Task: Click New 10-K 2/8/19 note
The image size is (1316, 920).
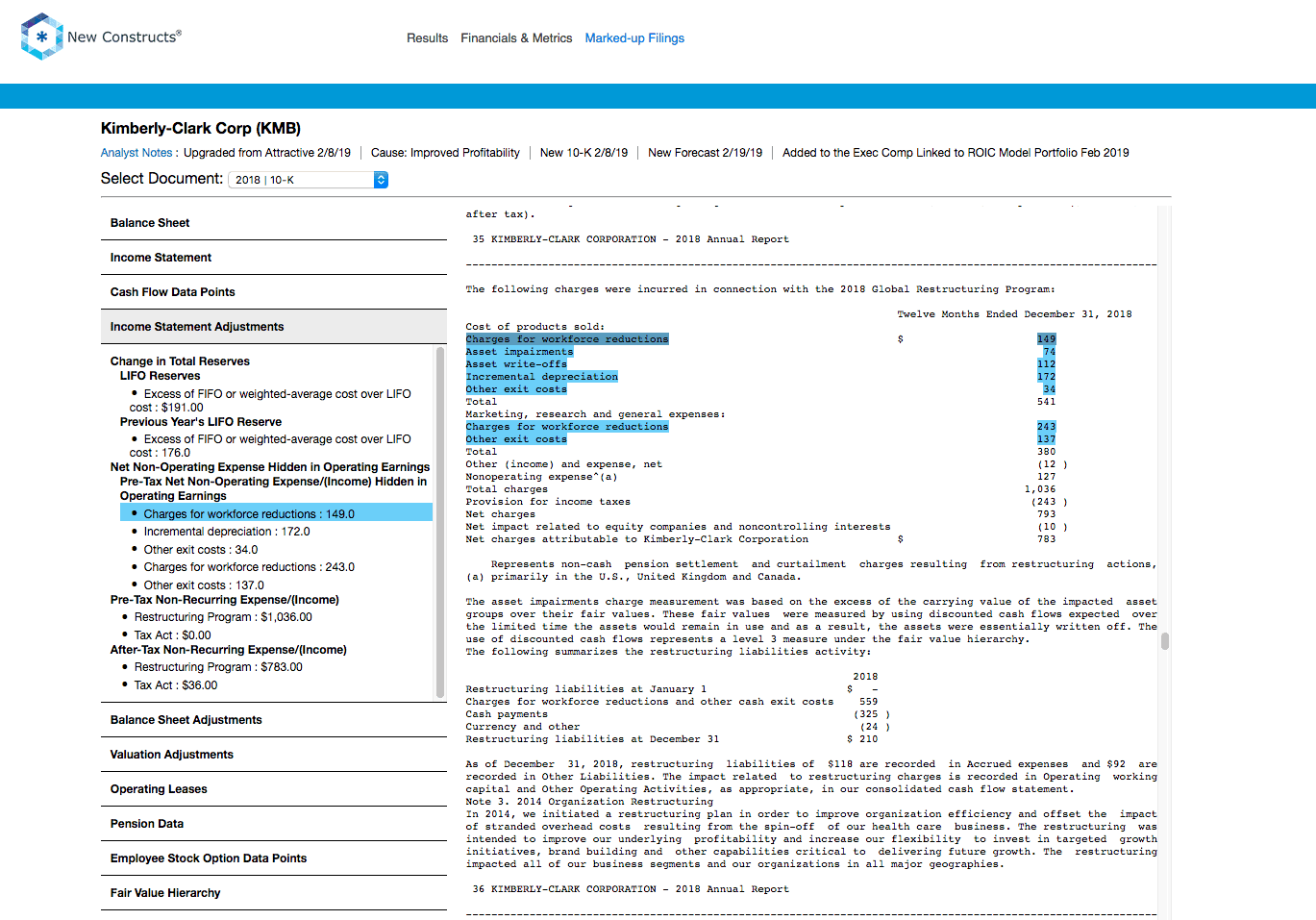Action: [584, 153]
